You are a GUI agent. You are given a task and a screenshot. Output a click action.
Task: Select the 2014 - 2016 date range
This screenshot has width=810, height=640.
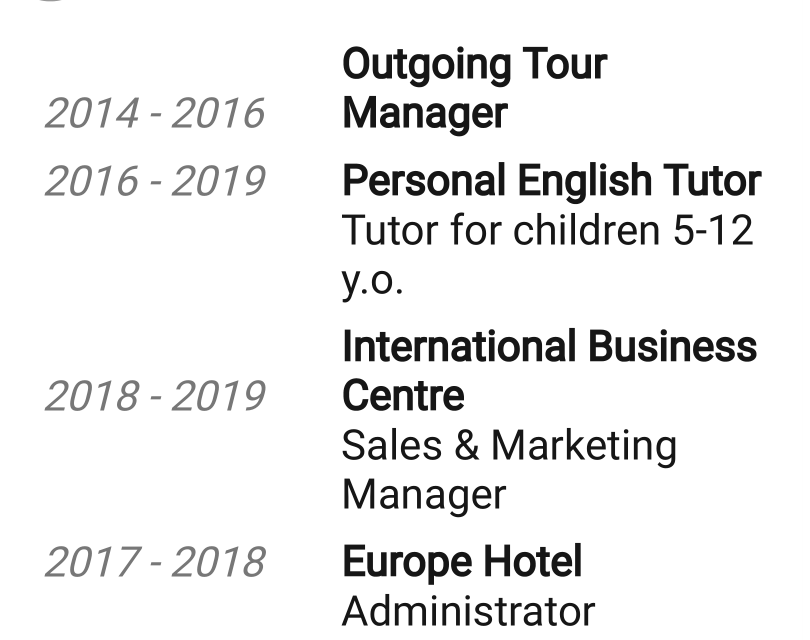click(154, 114)
